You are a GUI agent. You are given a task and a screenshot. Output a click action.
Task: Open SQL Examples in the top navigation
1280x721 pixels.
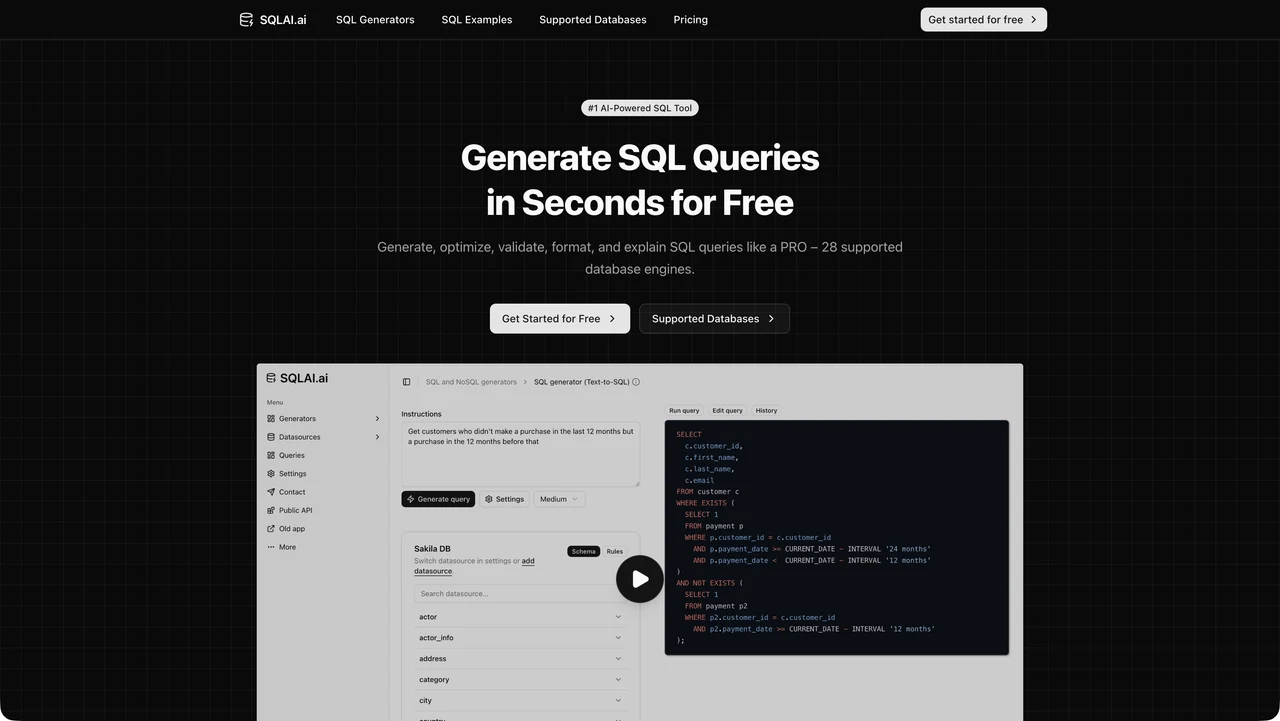coord(477,20)
